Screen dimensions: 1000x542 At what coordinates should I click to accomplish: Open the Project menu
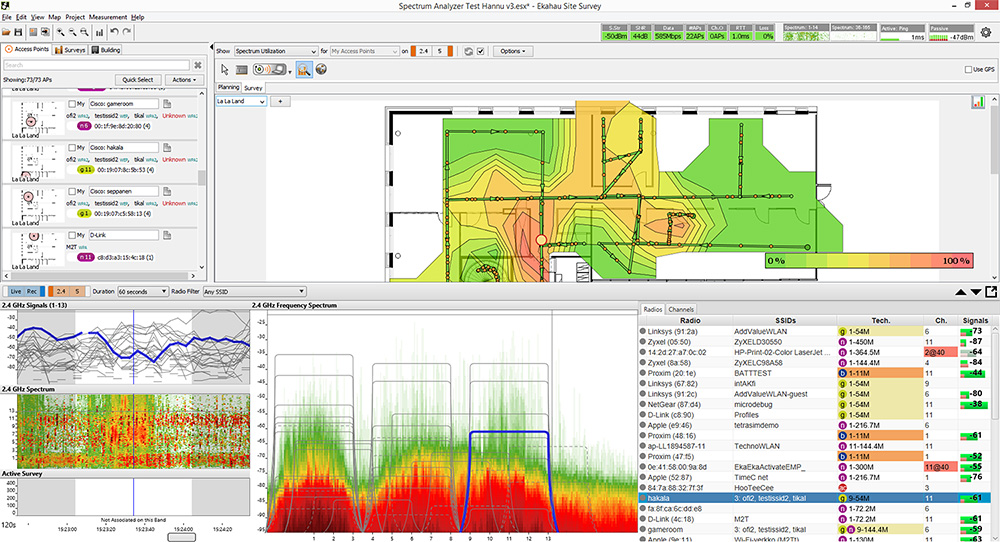75,17
